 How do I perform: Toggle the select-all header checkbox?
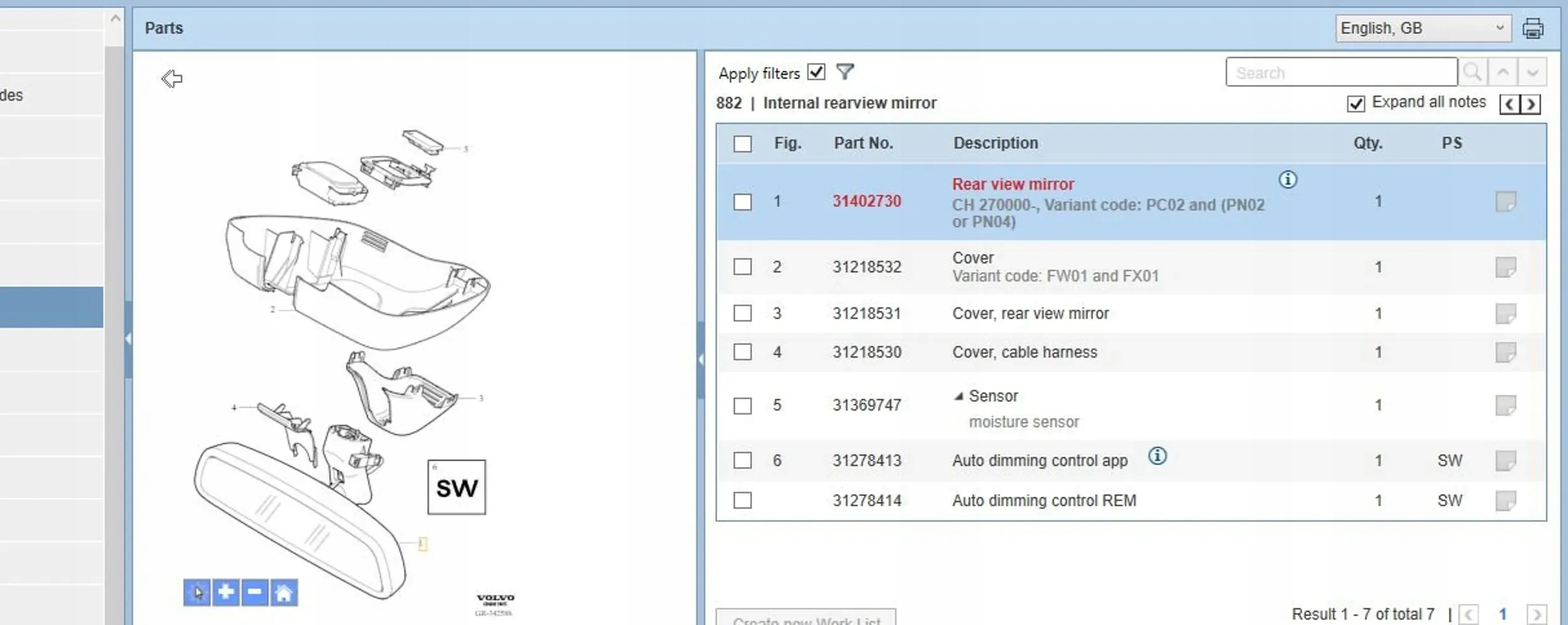pos(743,144)
